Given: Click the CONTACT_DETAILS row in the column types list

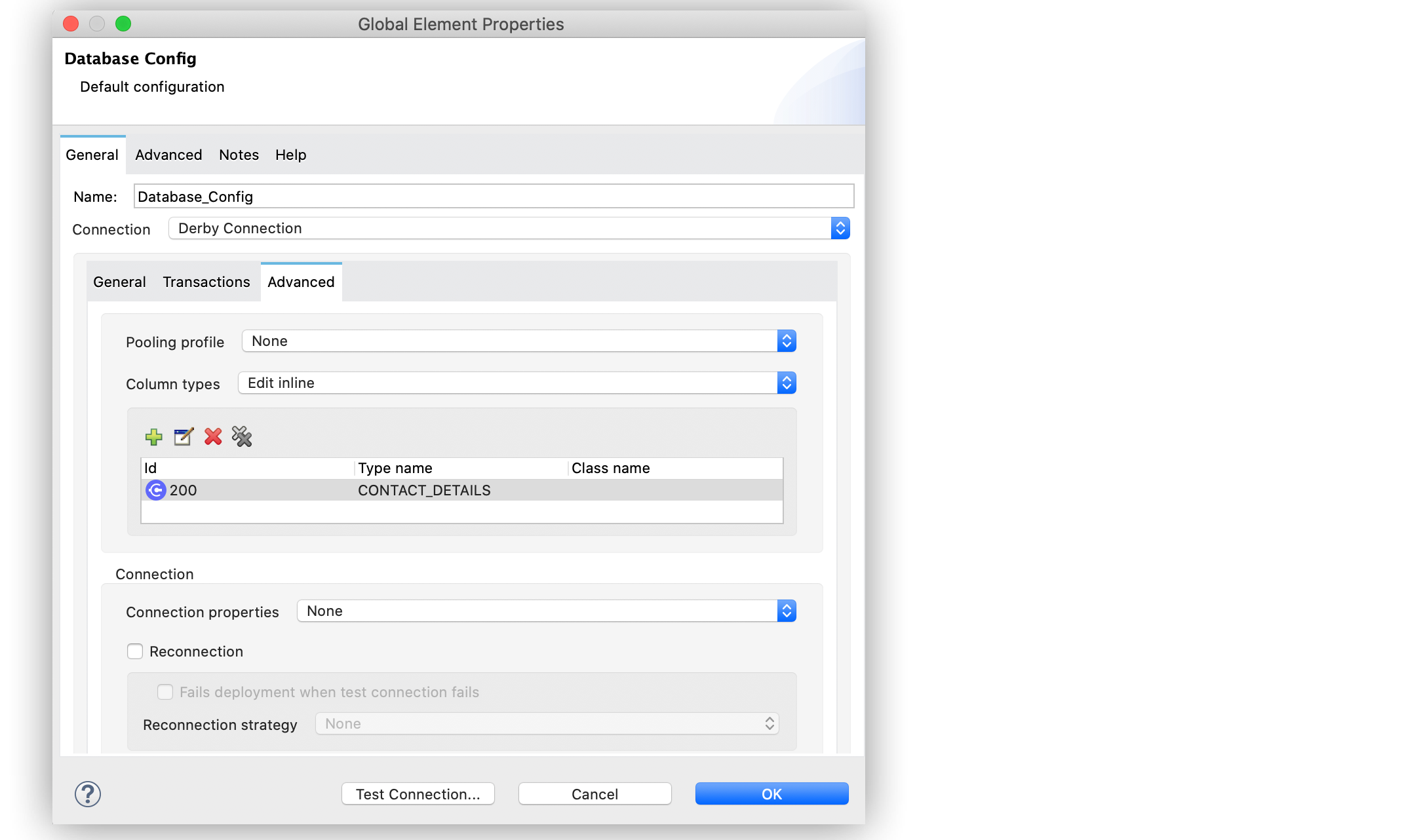Looking at the screenshot, I should coord(462,490).
